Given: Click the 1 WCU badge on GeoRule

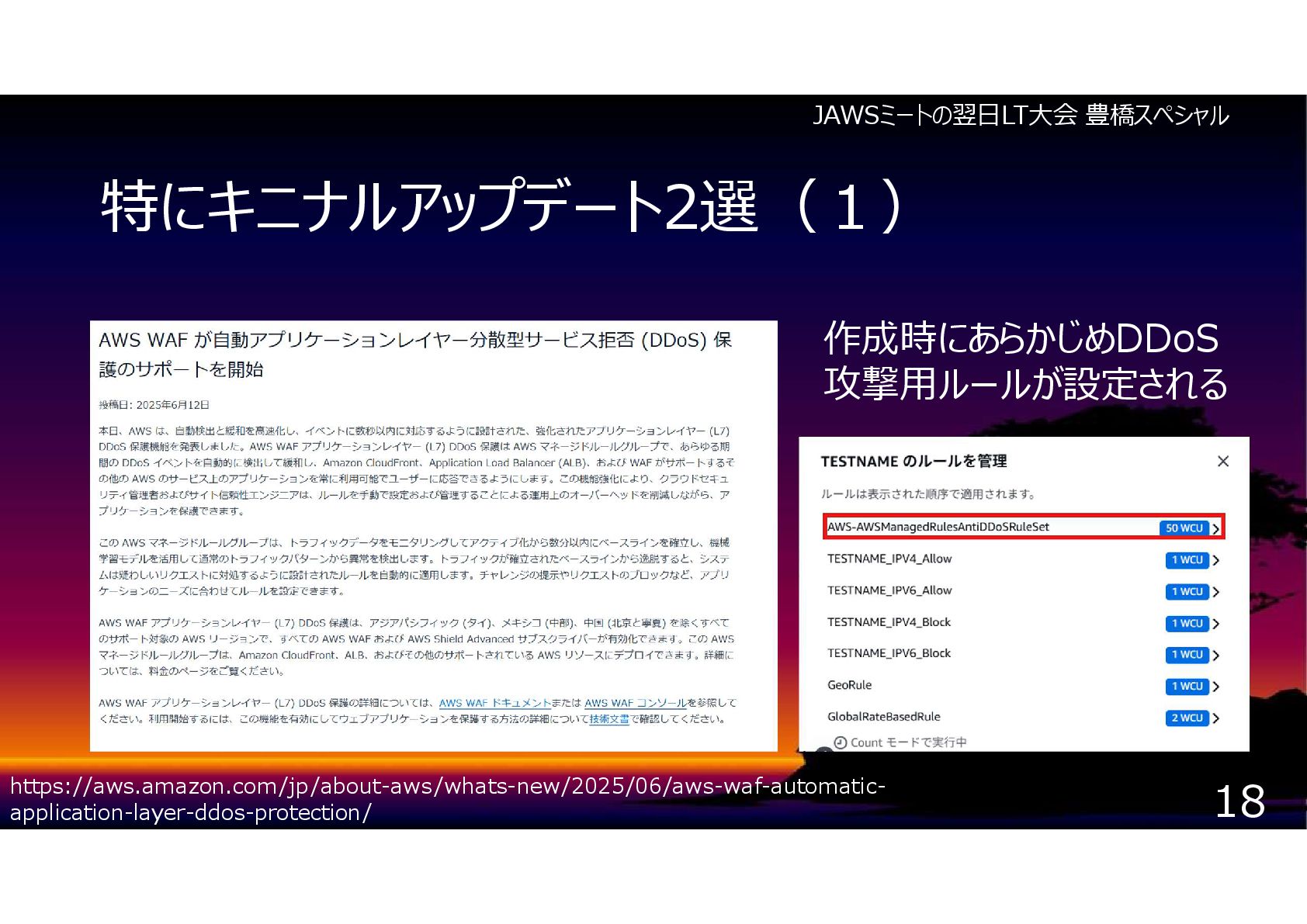Looking at the screenshot, I should tap(1187, 686).
